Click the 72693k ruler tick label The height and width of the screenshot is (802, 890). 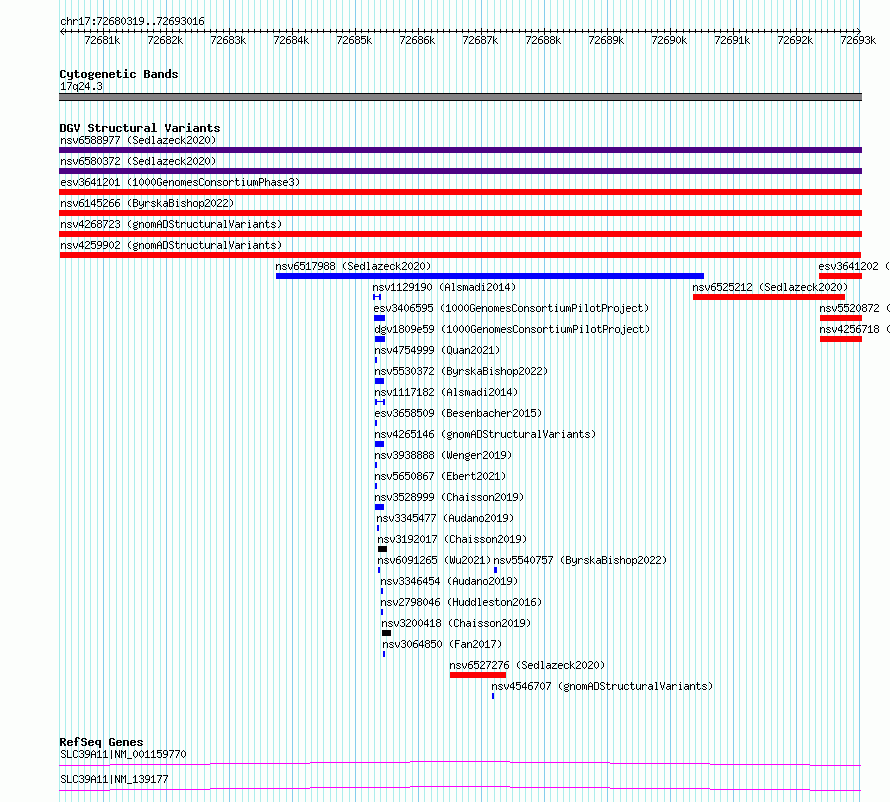click(x=858, y=40)
